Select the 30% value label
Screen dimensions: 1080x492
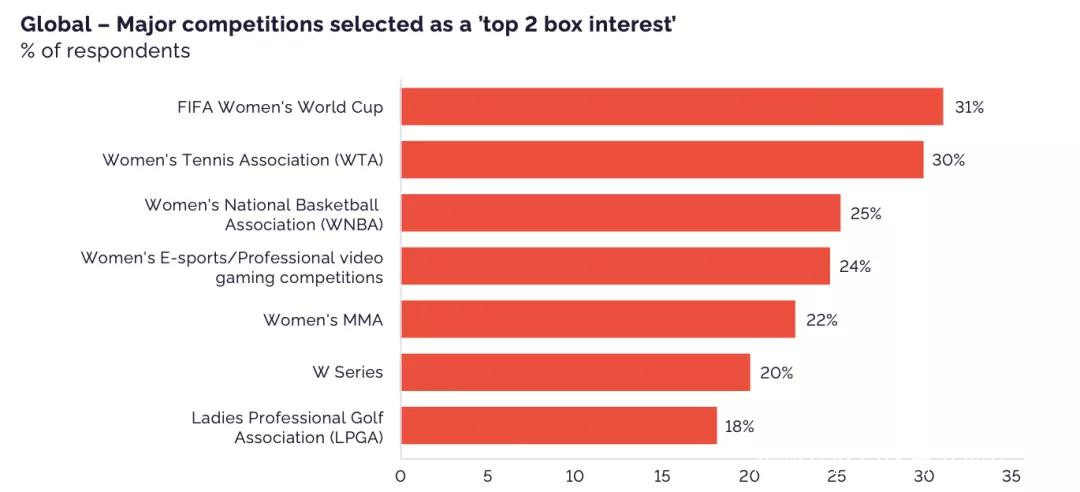(x=949, y=160)
